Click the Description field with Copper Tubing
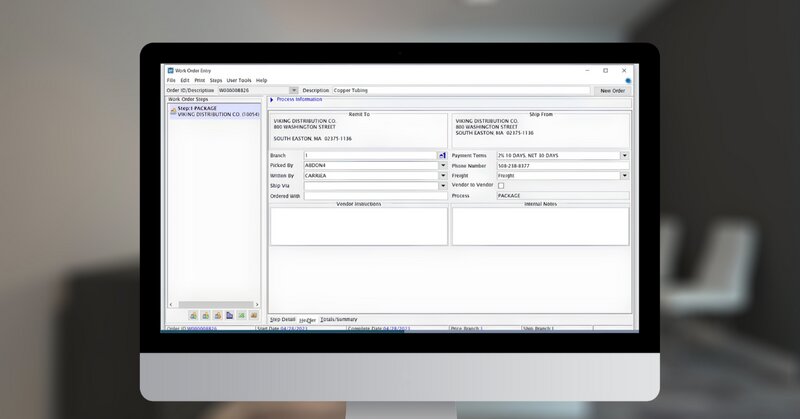 [461, 90]
